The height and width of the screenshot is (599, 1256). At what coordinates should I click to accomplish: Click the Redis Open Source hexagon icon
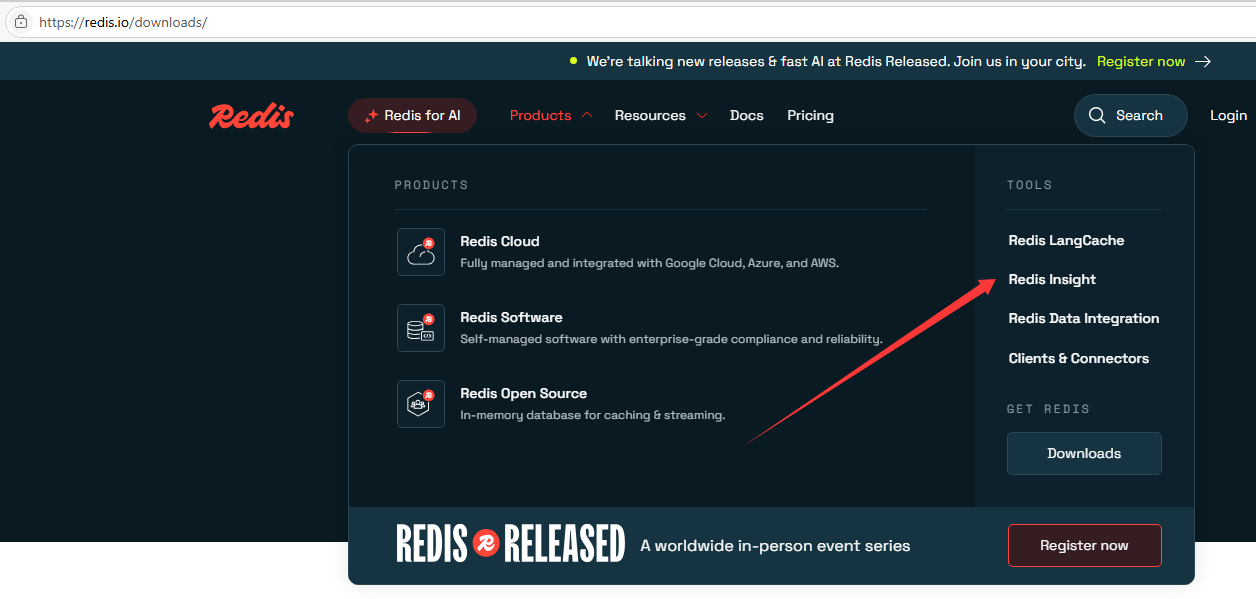421,403
